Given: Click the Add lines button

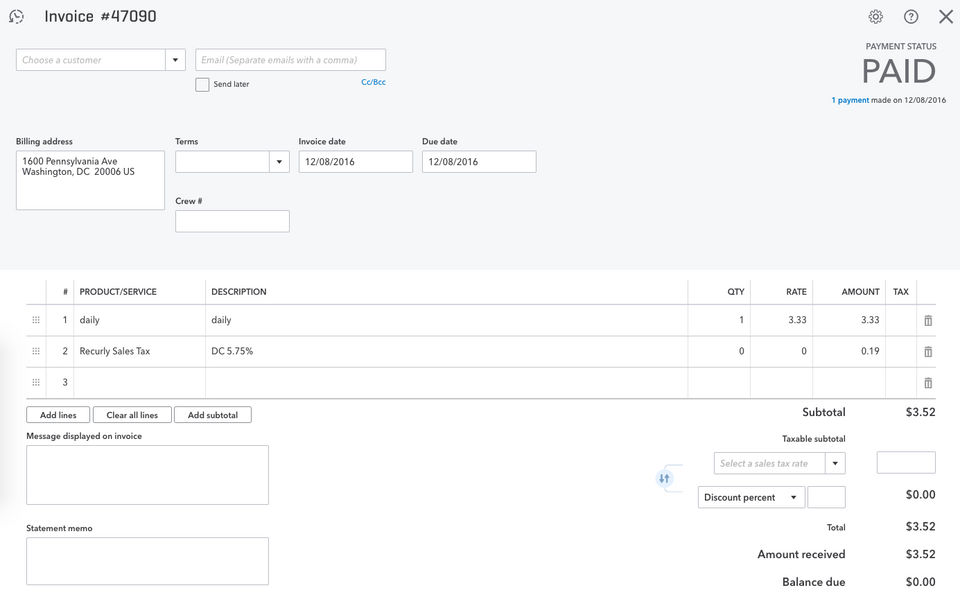Looking at the screenshot, I should 58,415.
